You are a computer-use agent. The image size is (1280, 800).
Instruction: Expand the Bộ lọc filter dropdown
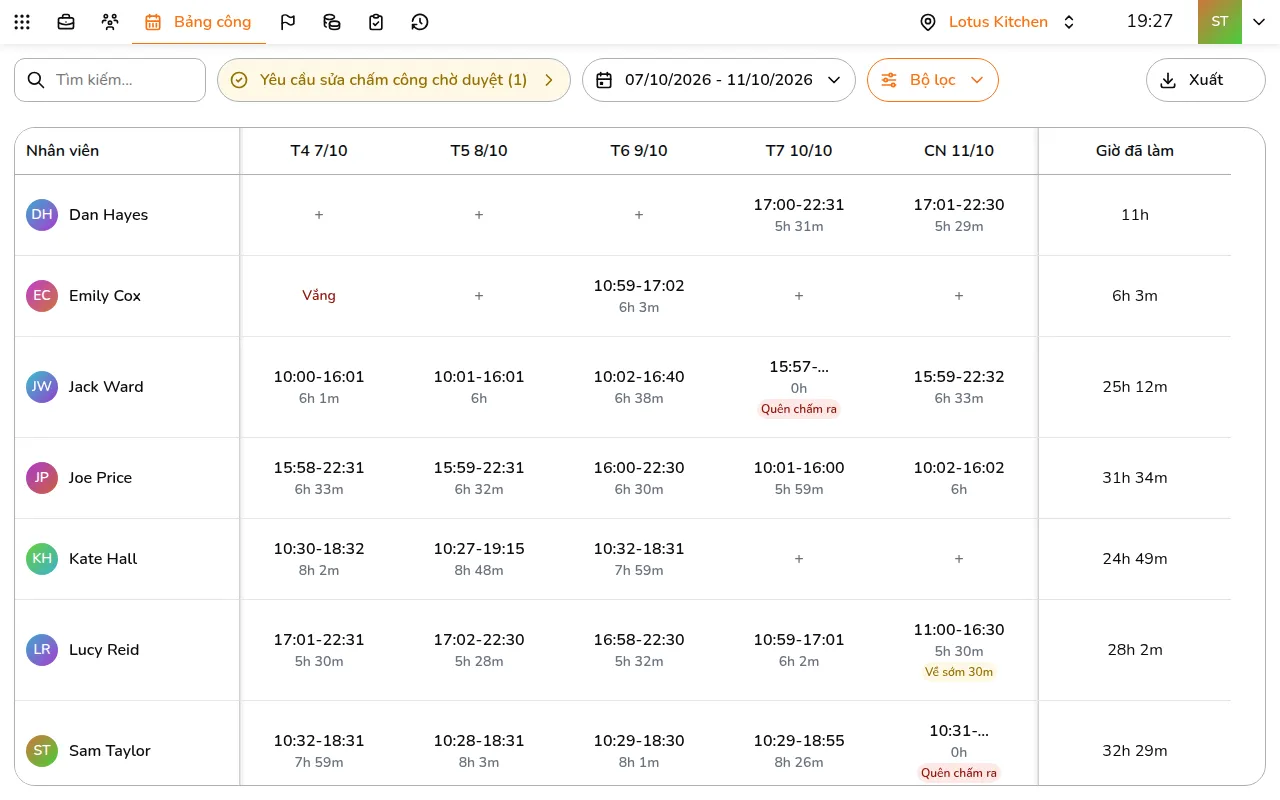coord(932,80)
